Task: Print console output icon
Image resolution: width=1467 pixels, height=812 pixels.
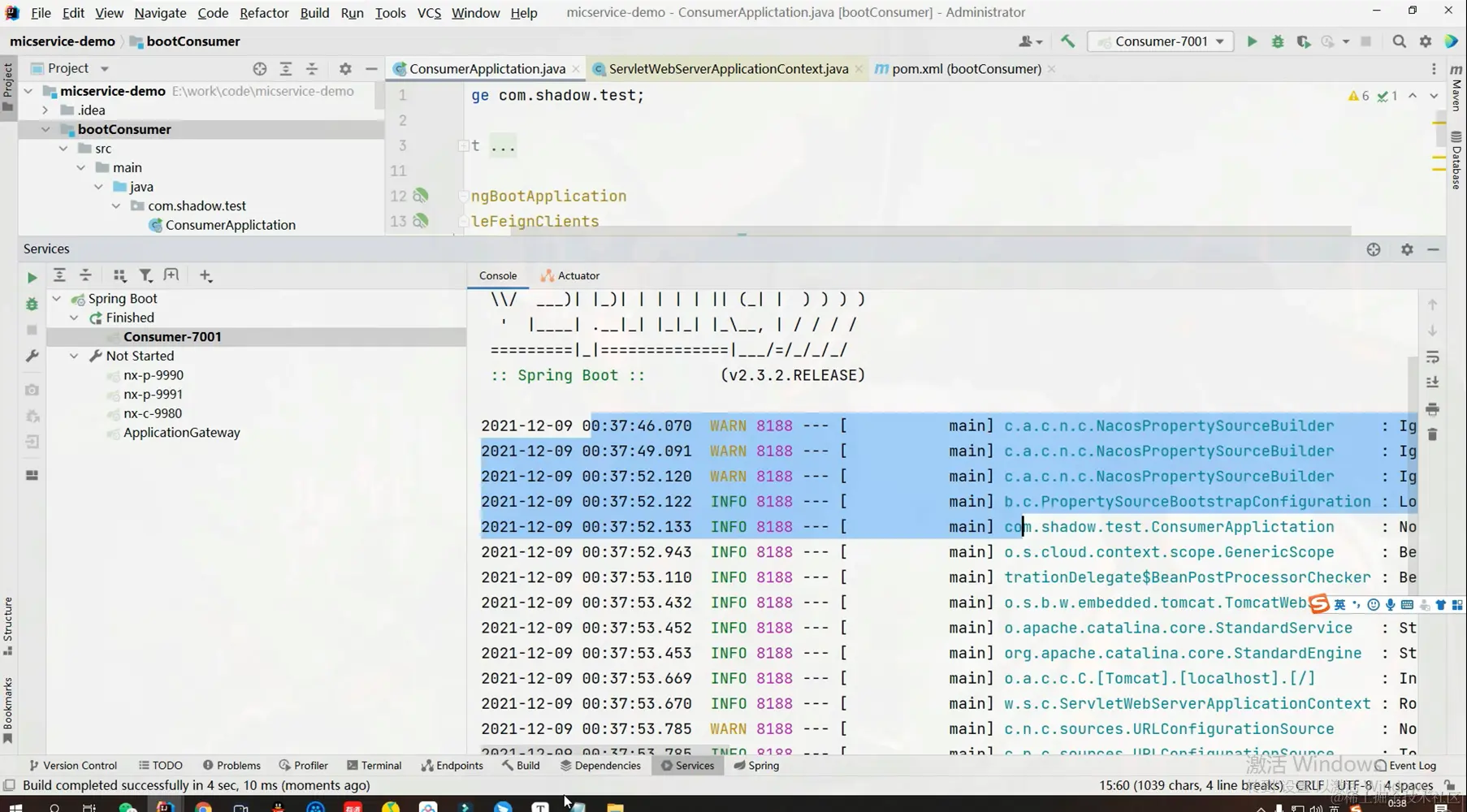Action: (x=1432, y=408)
